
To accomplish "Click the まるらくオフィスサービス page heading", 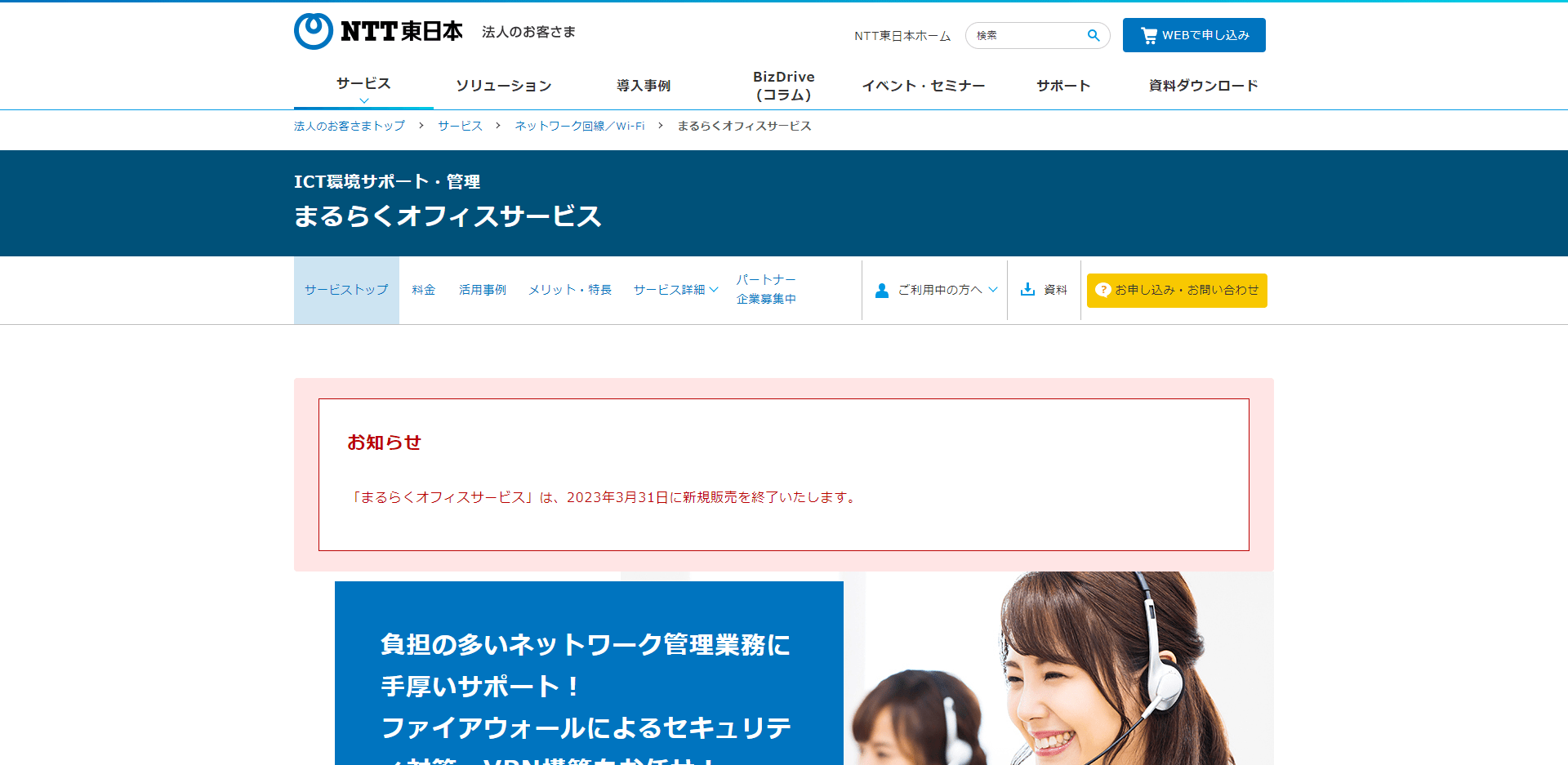I will pos(448,216).
